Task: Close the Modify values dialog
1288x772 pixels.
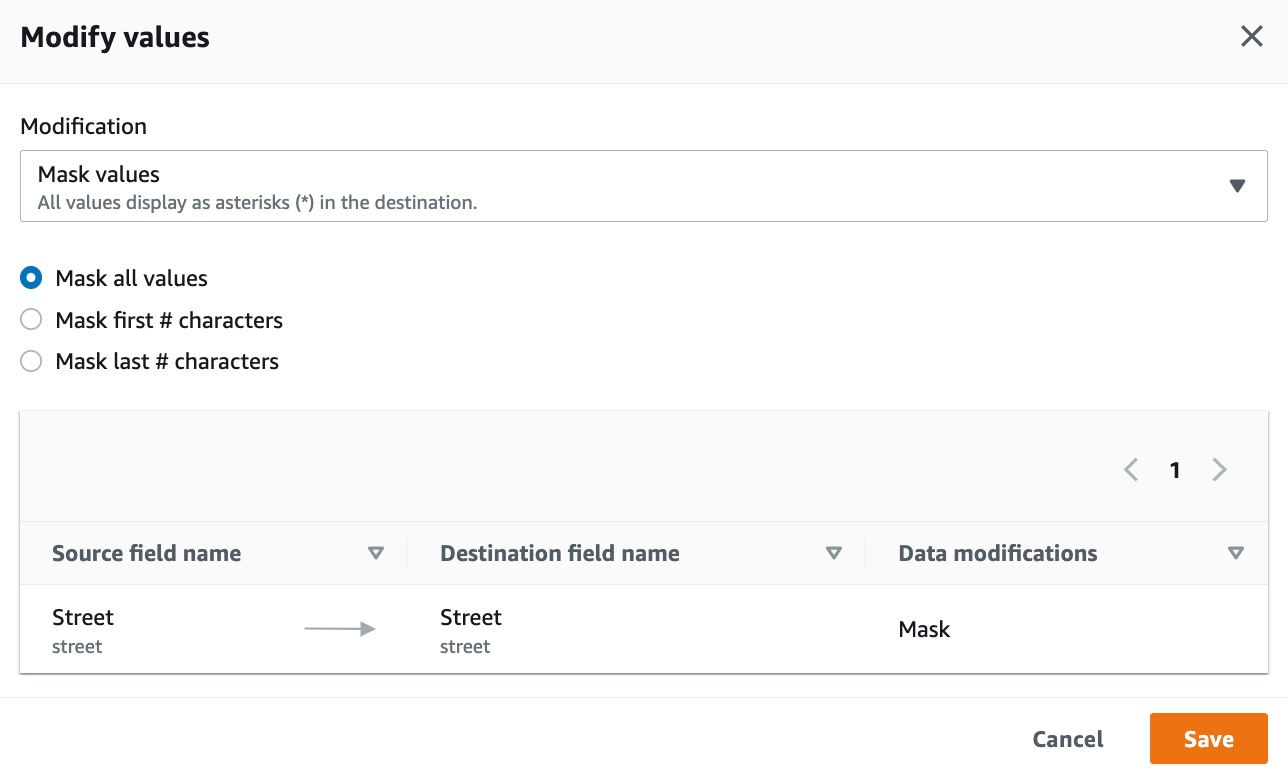Action: 1251,37
